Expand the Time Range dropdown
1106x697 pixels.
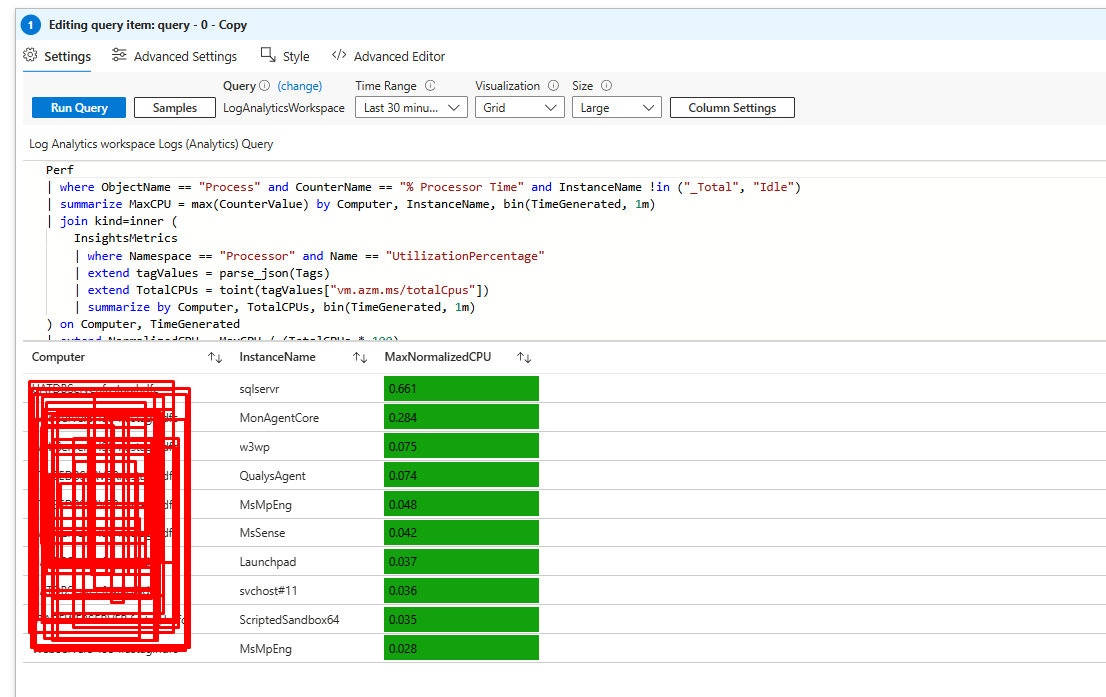[x=411, y=108]
